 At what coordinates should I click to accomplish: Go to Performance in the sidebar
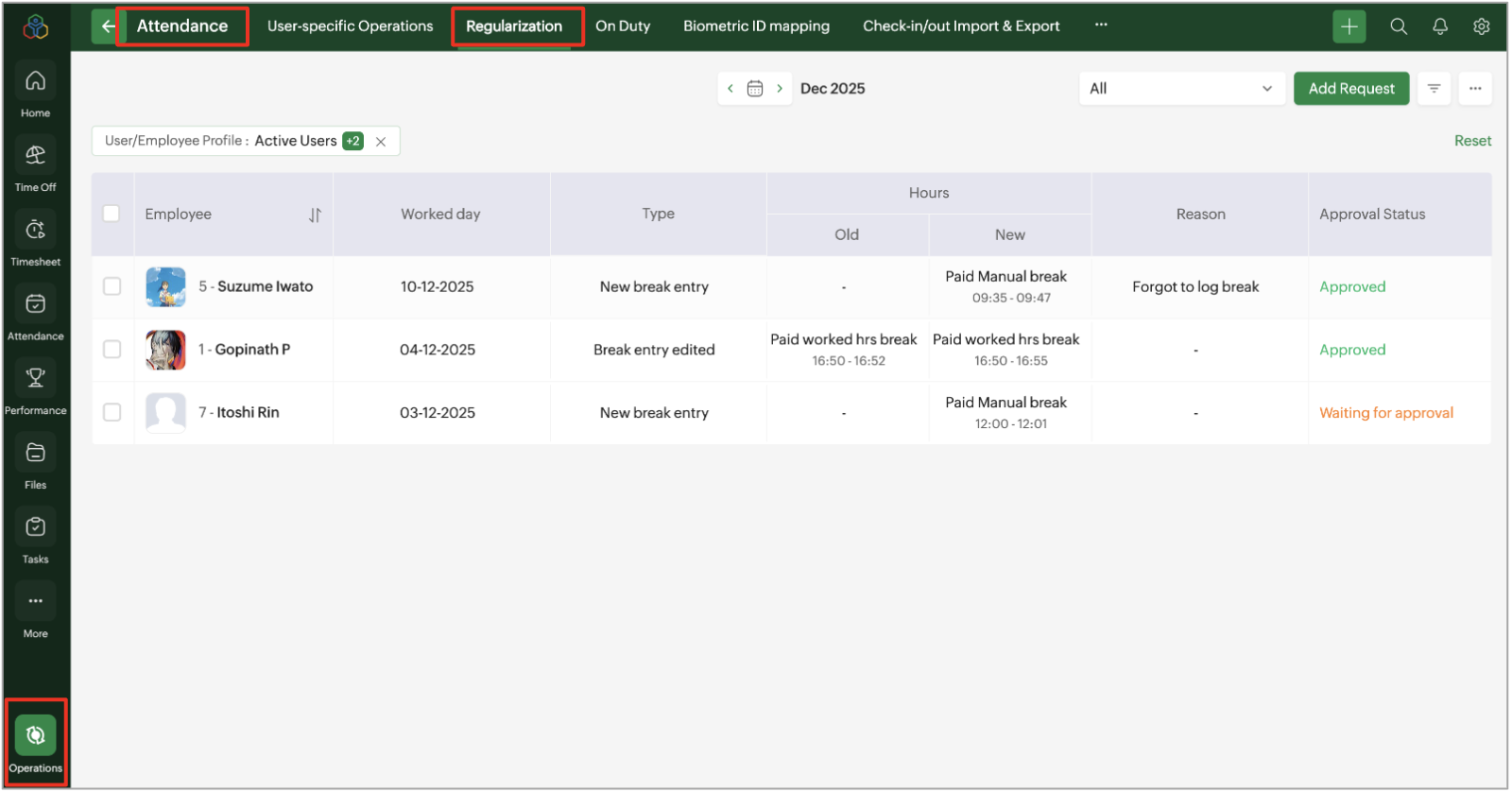tap(35, 379)
